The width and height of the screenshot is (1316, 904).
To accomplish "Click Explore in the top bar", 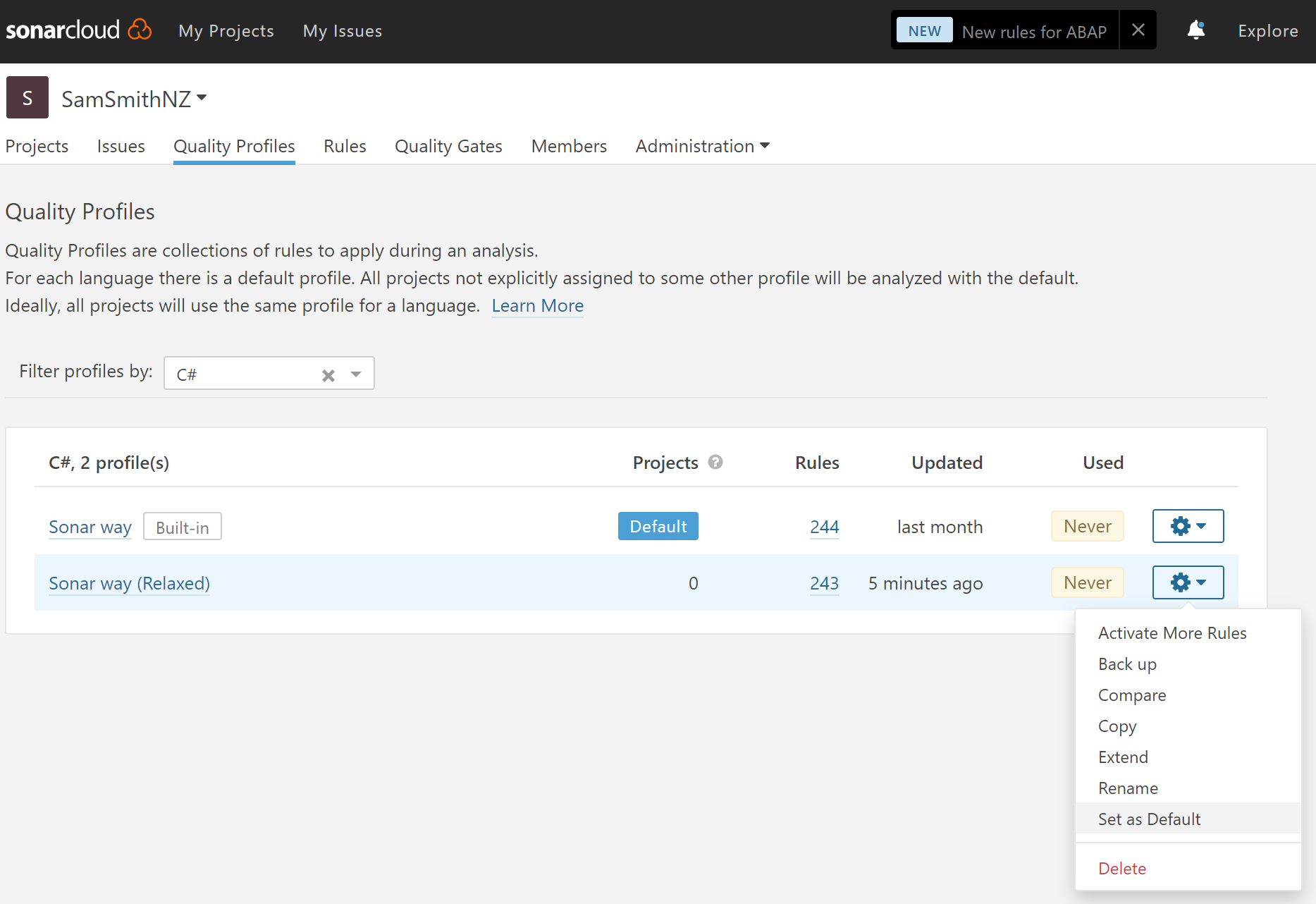I will (x=1267, y=31).
